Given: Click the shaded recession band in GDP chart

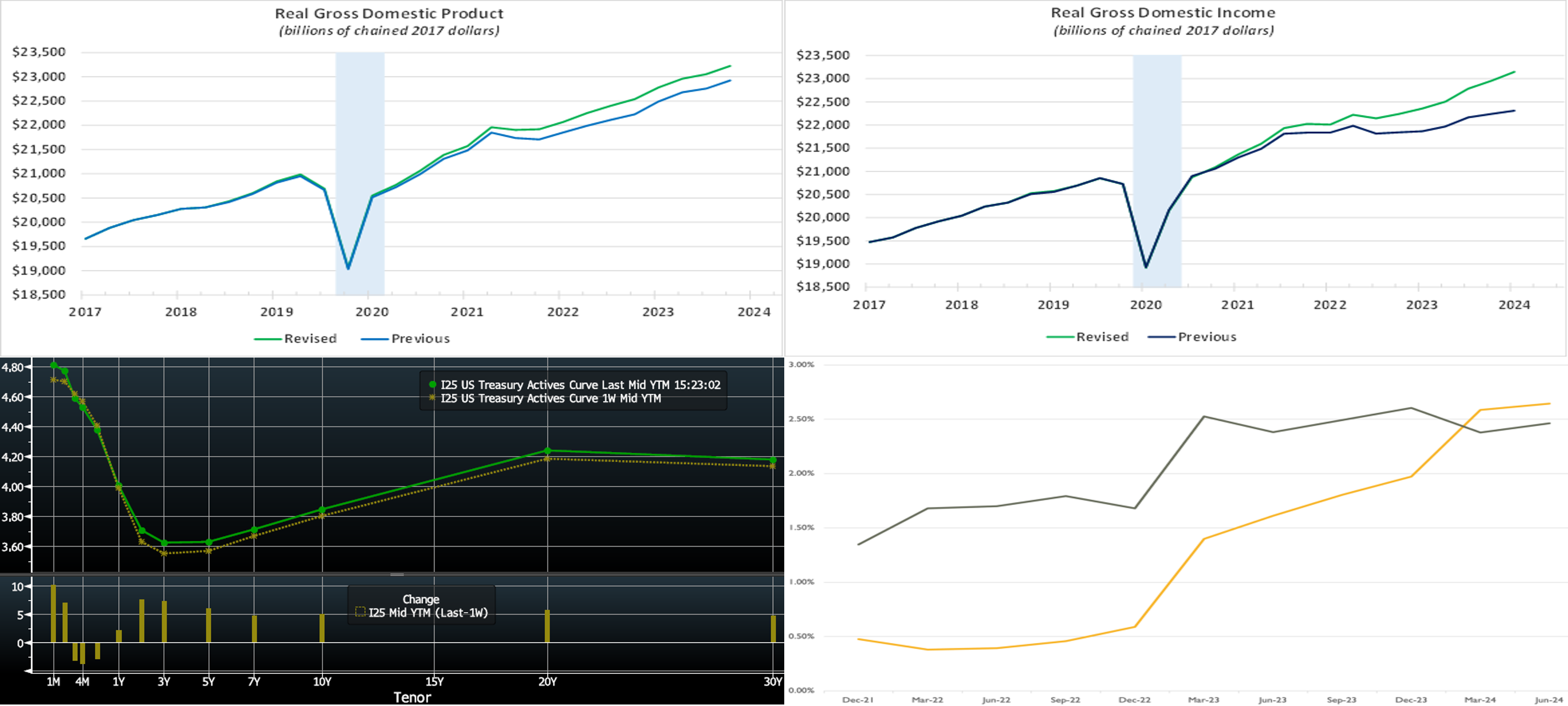Looking at the screenshot, I should click(360, 122).
